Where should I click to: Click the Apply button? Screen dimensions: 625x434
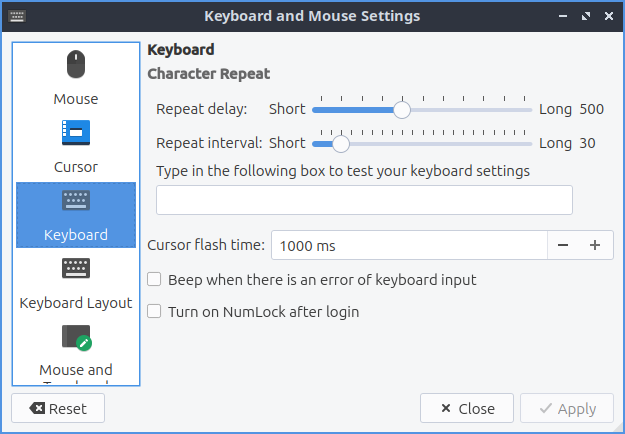[567, 408]
